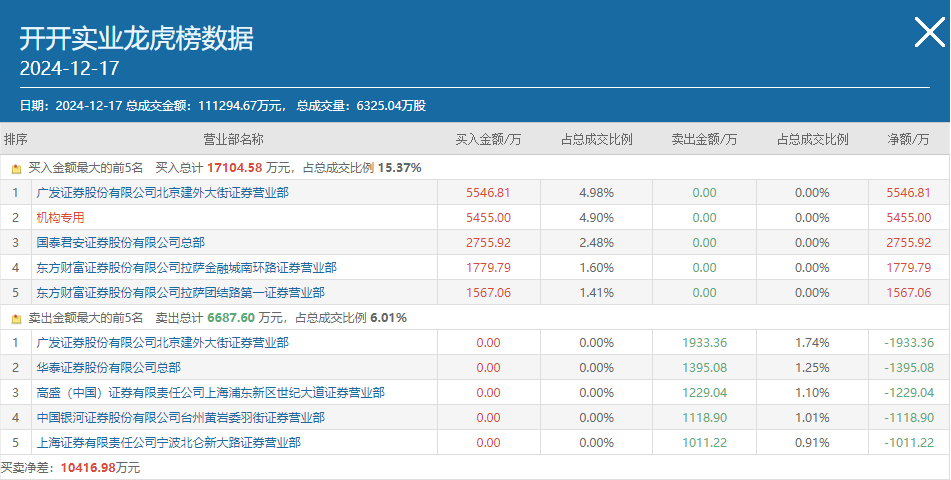
Task: Select the 15.37% buy ratio value
Action: [399, 168]
